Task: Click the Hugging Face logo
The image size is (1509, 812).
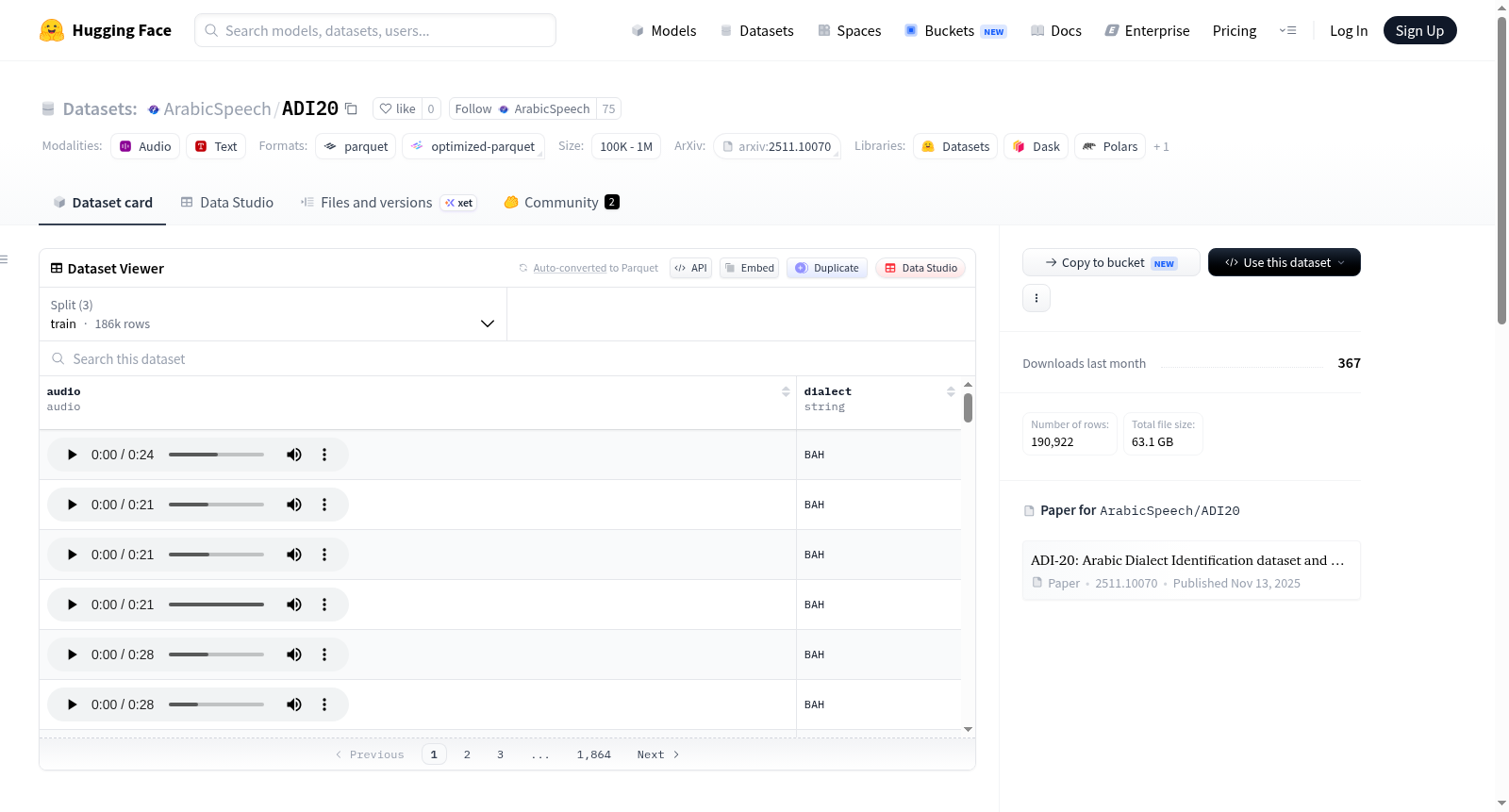Action: pos(106,30)
